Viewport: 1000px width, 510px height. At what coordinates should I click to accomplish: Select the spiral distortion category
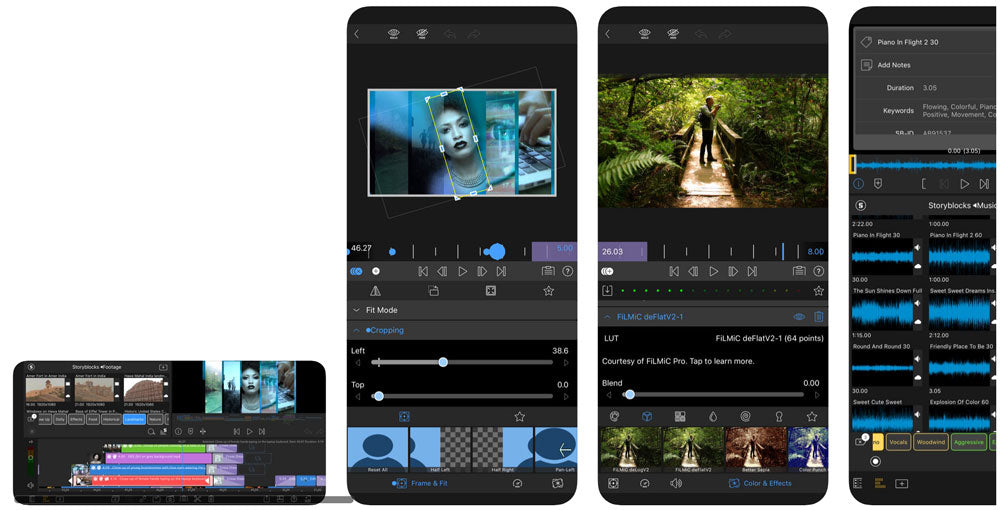(745, 416)
